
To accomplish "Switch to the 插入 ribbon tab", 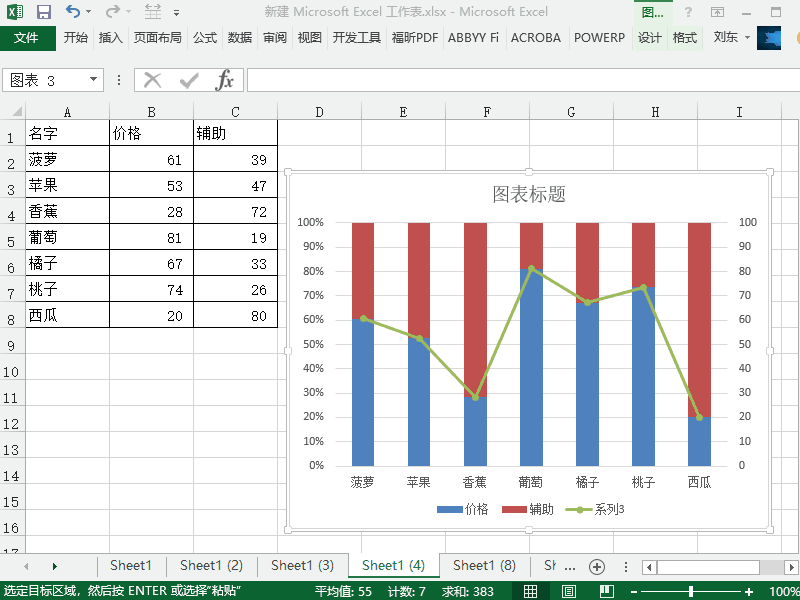I will [111, 37].
